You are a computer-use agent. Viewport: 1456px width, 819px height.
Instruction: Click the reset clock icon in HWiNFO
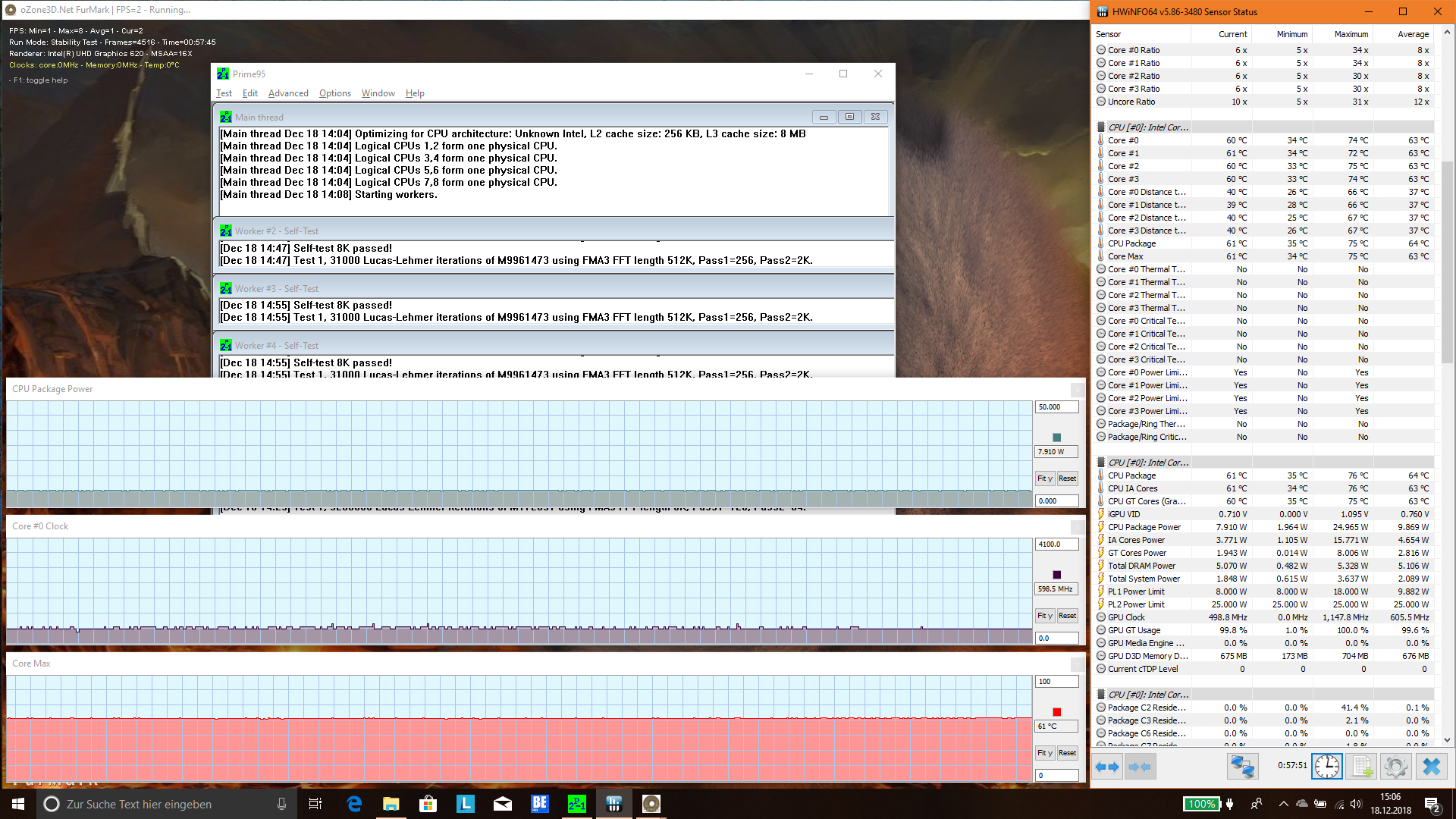point(1327,767)
